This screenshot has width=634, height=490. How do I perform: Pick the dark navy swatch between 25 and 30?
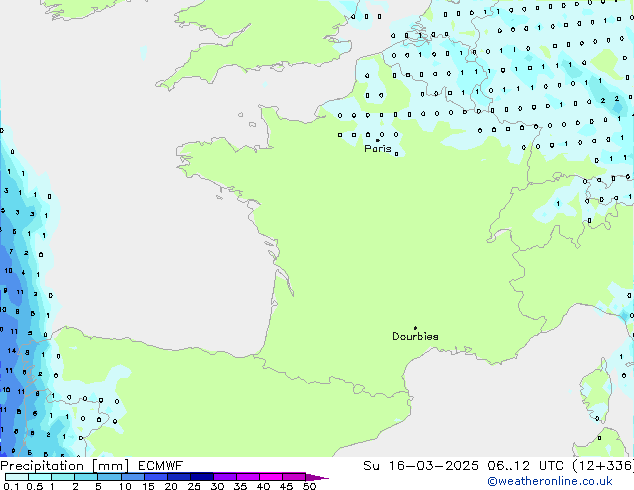click(202, 477)
